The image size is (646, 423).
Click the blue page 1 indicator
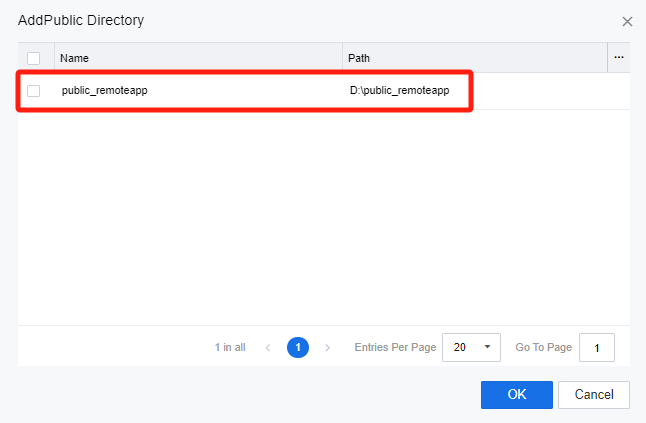point(297,348)
